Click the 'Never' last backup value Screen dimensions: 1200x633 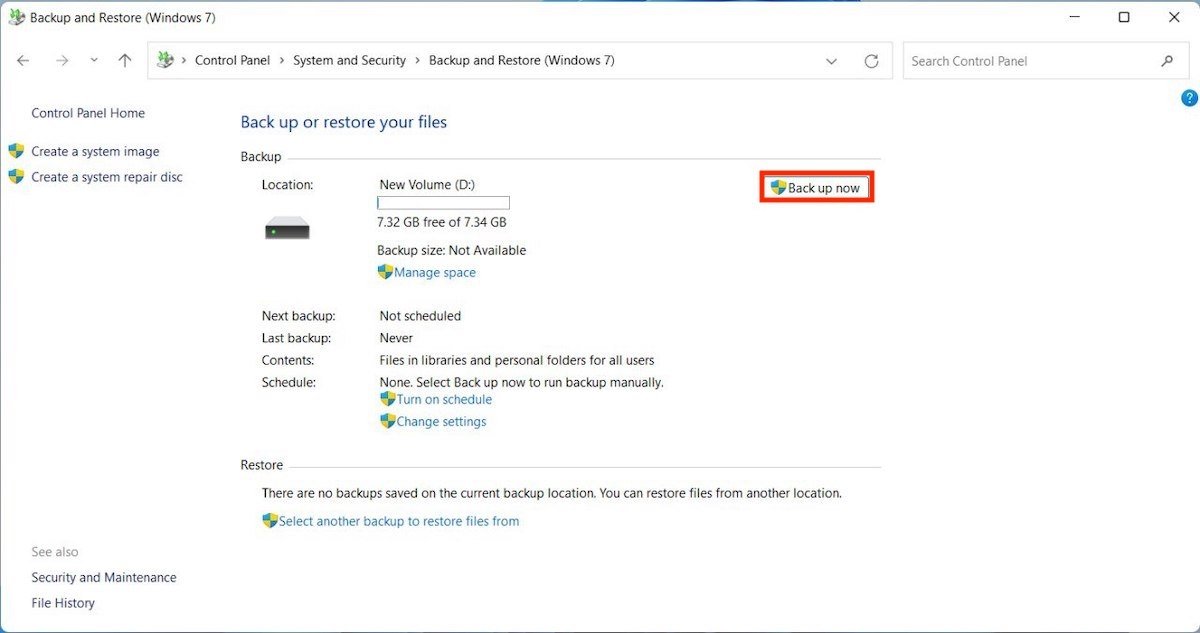point(396,338)
